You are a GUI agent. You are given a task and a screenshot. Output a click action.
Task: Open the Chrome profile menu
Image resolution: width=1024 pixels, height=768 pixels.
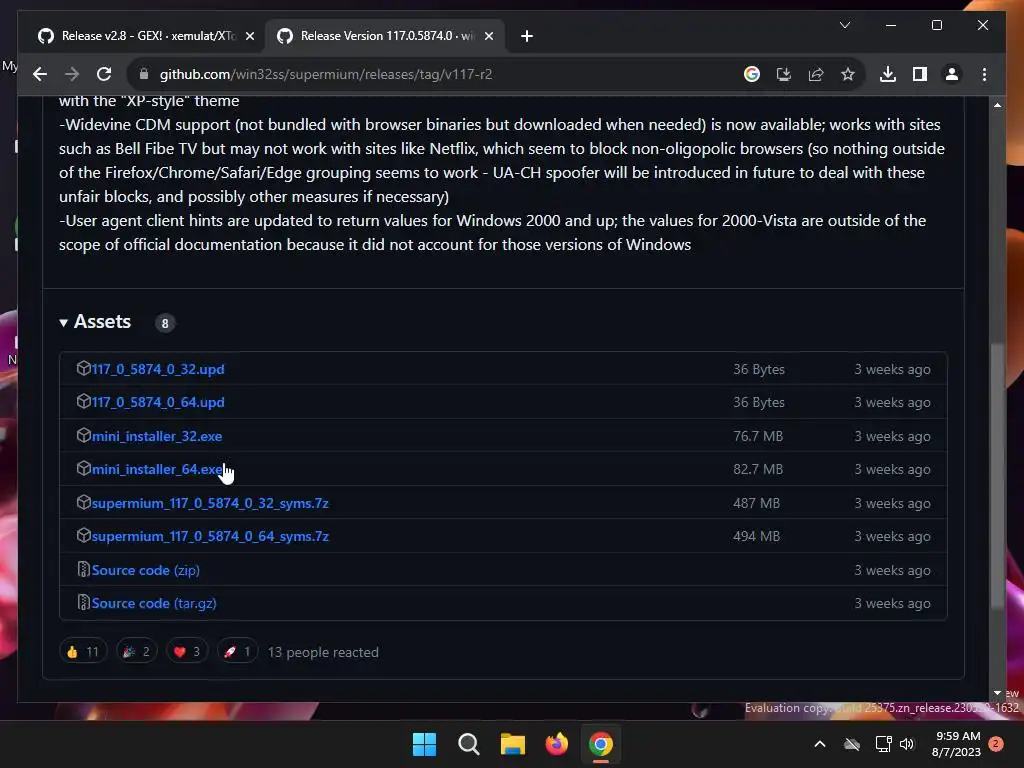pos(952,74)
